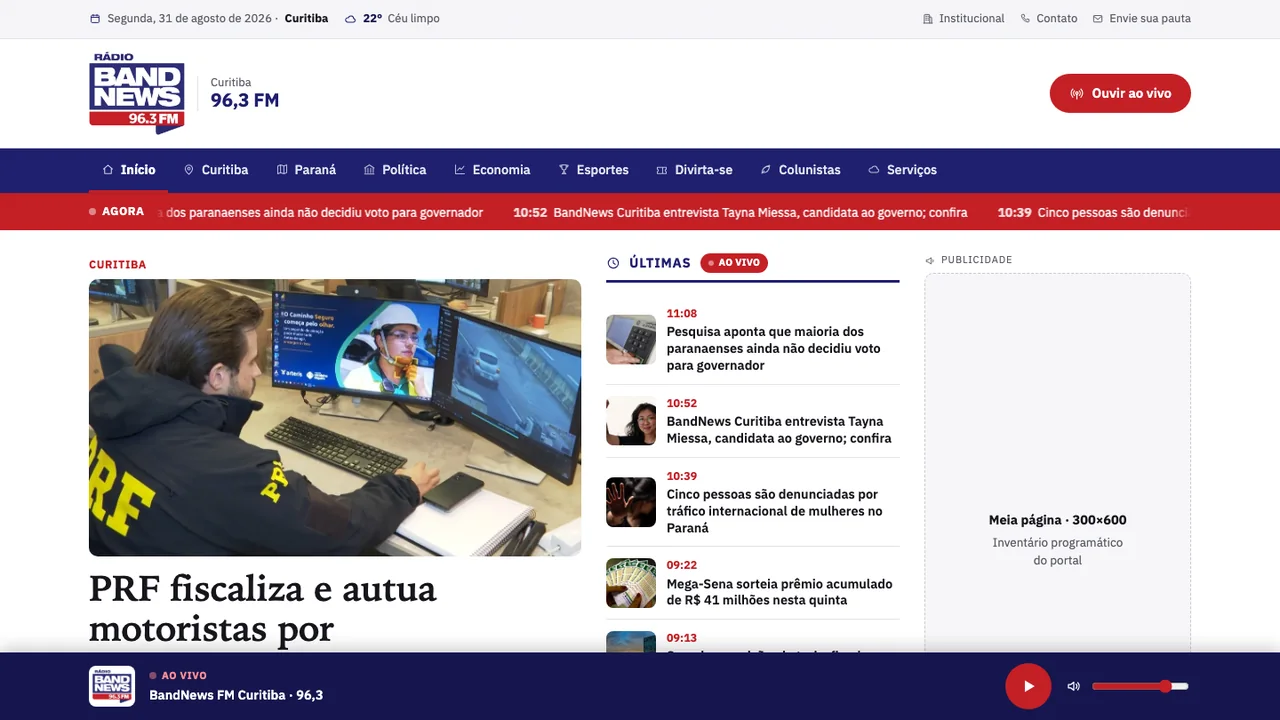Click the phone icon next to Contato
This screenshot has height=720, width=1280.
pos(1025,19)
